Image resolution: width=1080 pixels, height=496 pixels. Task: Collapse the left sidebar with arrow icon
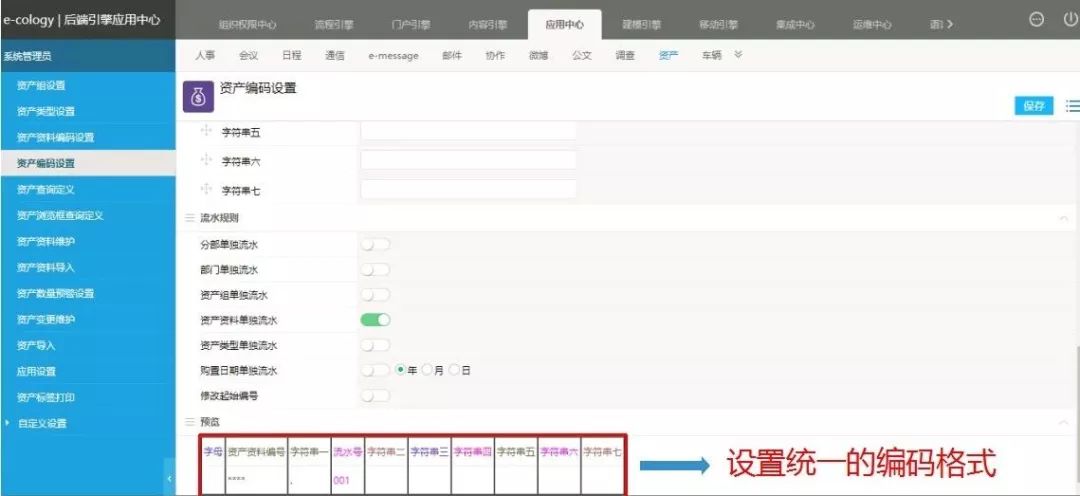tap(168, 480)
